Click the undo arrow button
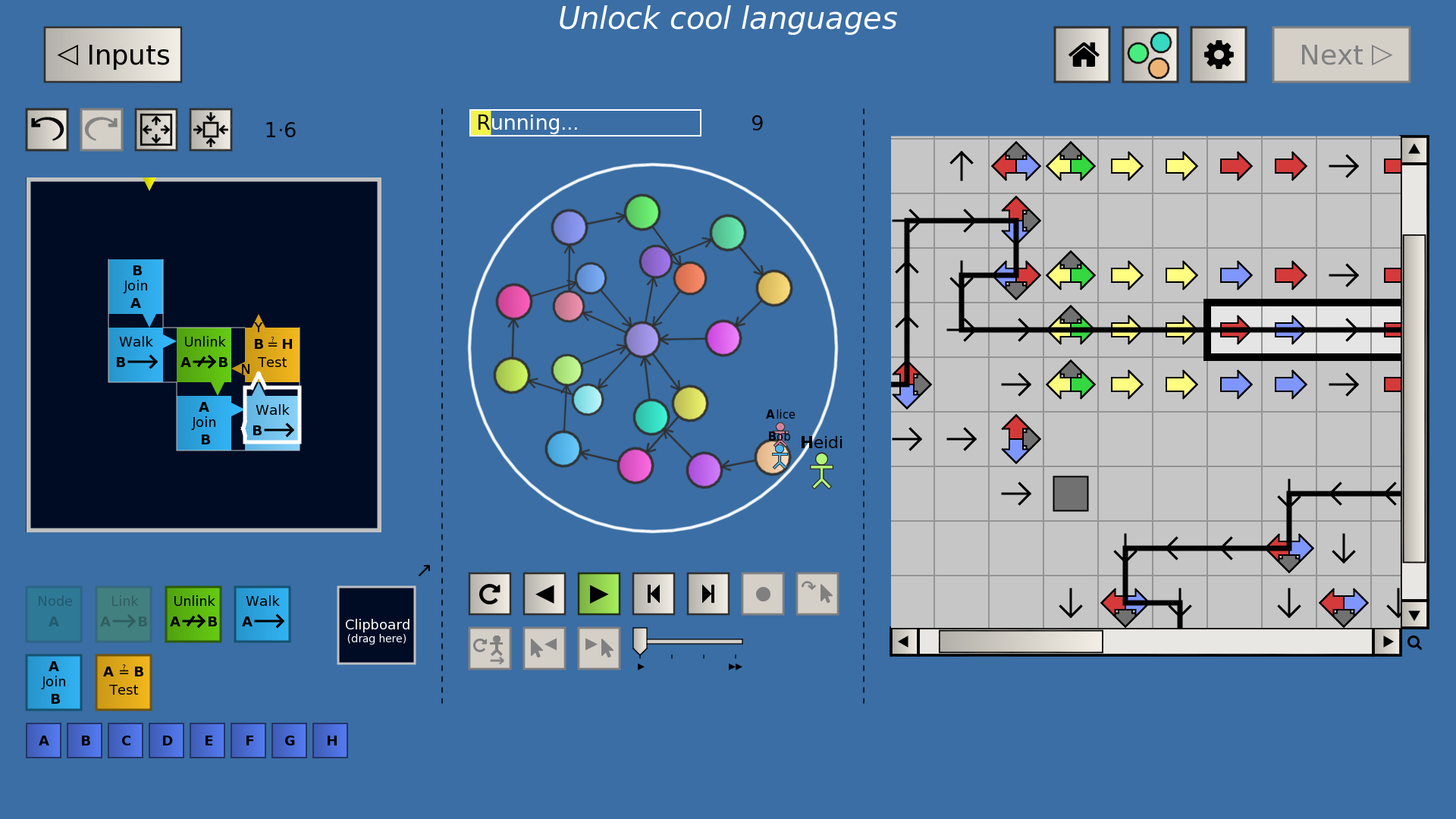 click(47, 130)
